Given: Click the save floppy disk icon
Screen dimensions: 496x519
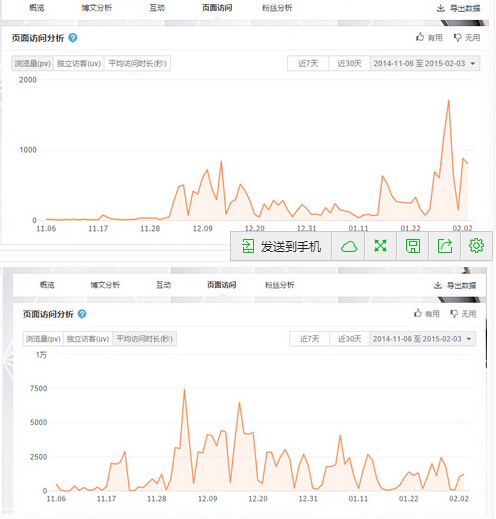Looking at the screenshot, I should [413, 246].
